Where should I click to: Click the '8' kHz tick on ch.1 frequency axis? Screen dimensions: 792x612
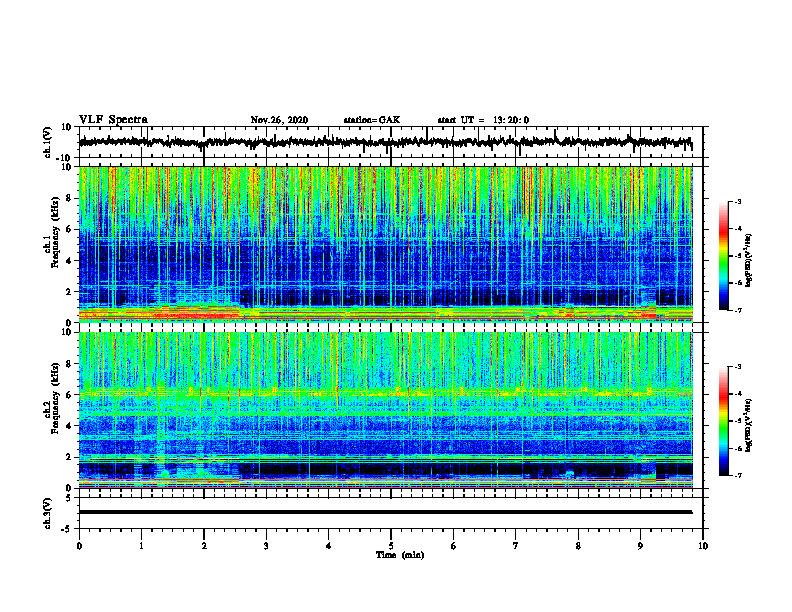coord(70,198)
